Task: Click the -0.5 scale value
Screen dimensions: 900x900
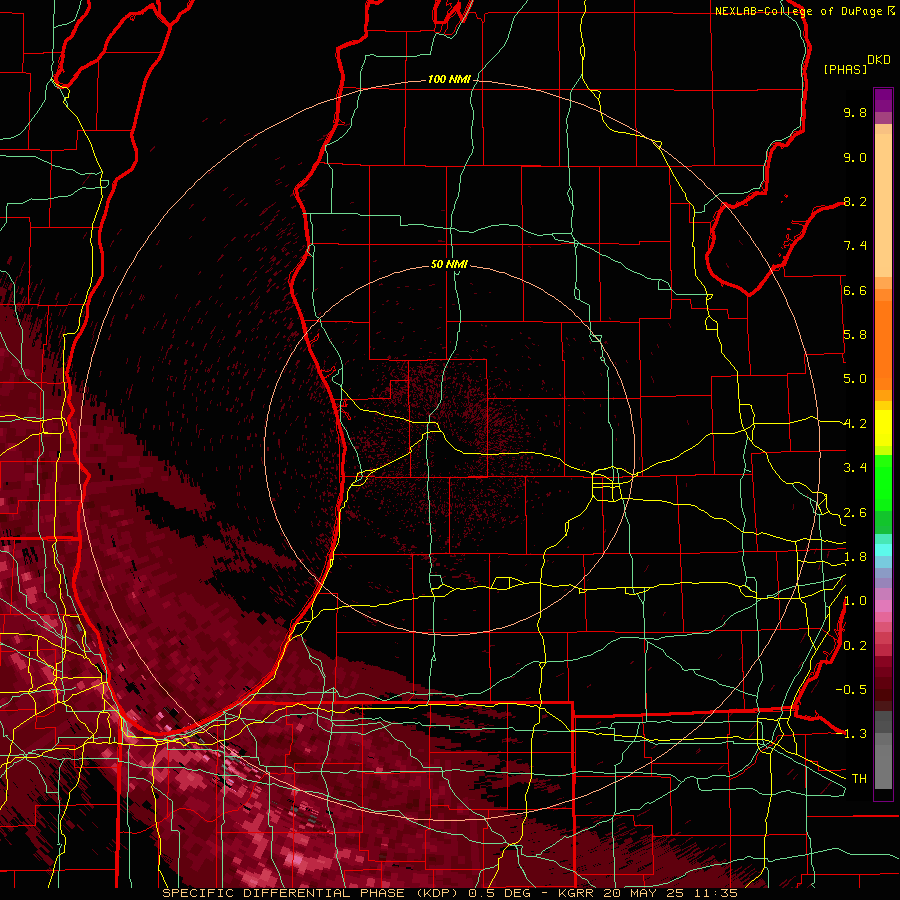Action: coord(851,690)
